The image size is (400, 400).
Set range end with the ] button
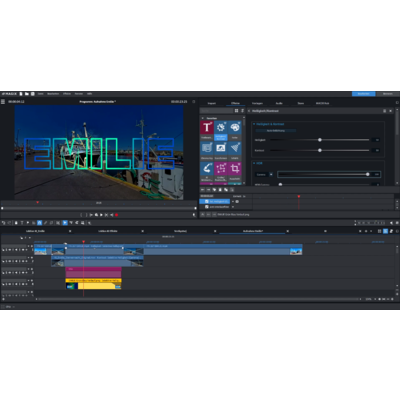[x=86, y=215]
